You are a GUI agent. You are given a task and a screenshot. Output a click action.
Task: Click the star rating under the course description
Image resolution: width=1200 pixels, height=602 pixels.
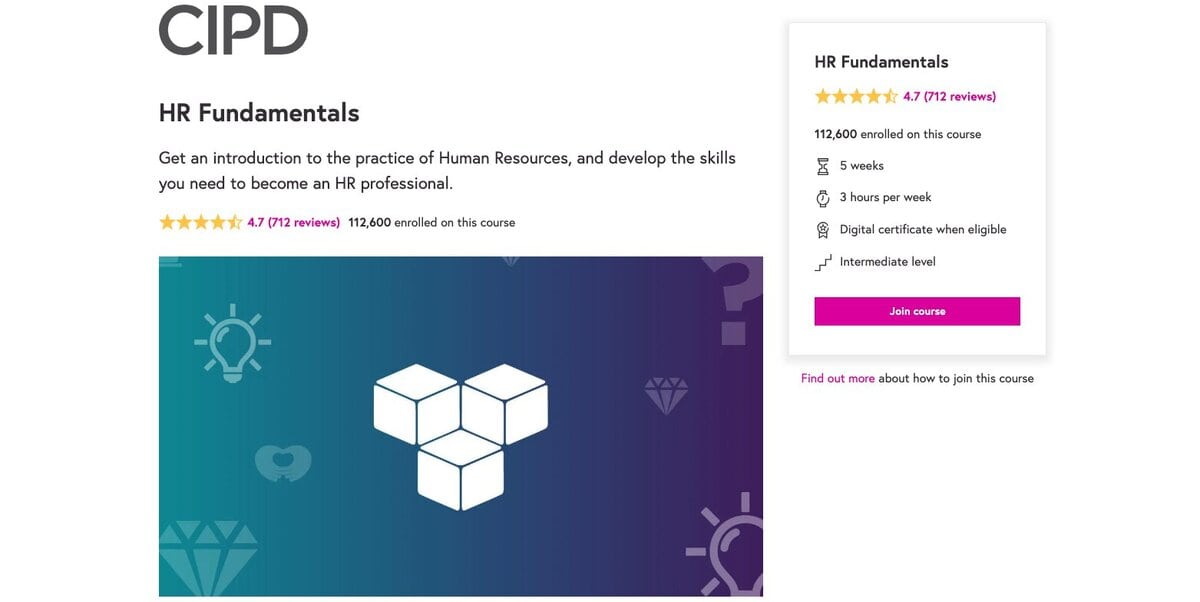point(200,221)
